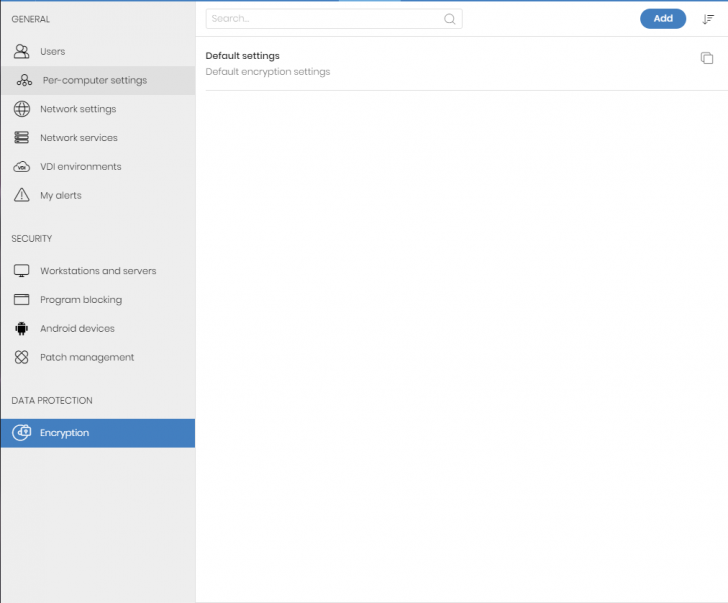
Task: Open Patch management settings
Action: point(98,357)
